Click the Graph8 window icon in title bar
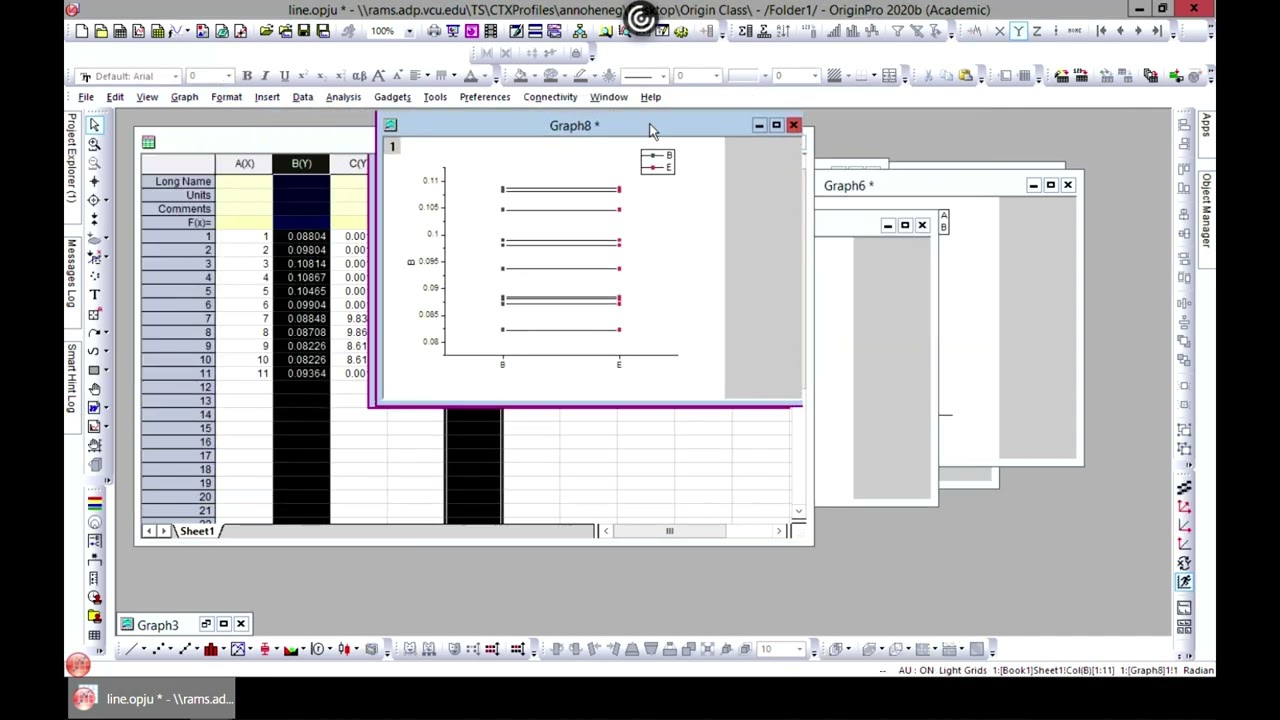The image size is (1280, 720). click(390, 125)
